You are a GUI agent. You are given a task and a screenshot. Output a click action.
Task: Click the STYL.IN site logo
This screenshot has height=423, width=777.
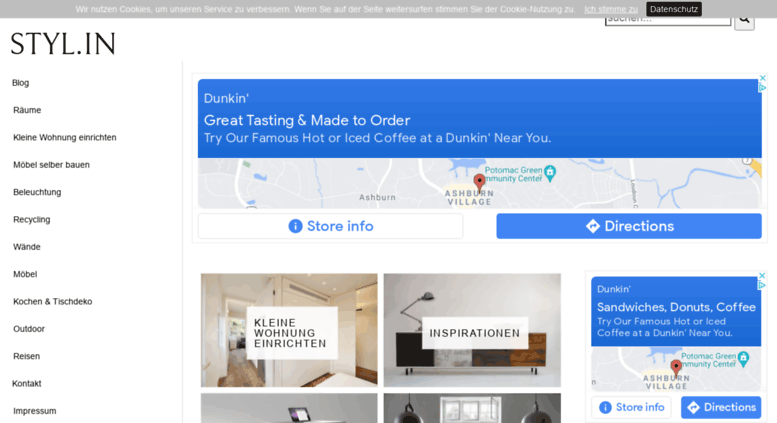pos(63,44)
